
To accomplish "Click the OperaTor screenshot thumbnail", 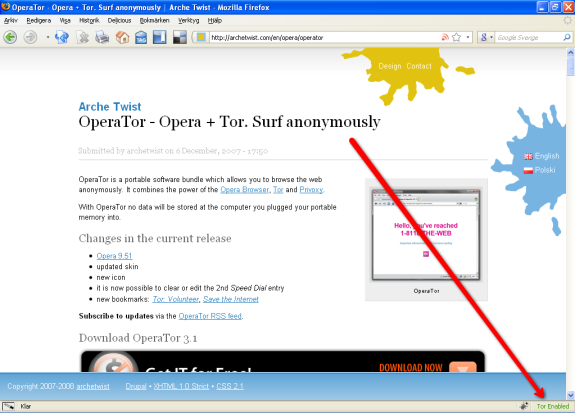I will coord(426,235).
